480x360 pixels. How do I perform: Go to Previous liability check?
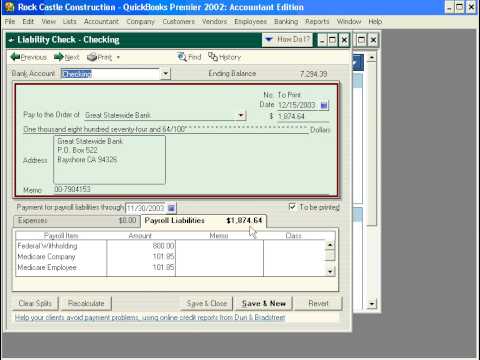(x=28, y=57)
